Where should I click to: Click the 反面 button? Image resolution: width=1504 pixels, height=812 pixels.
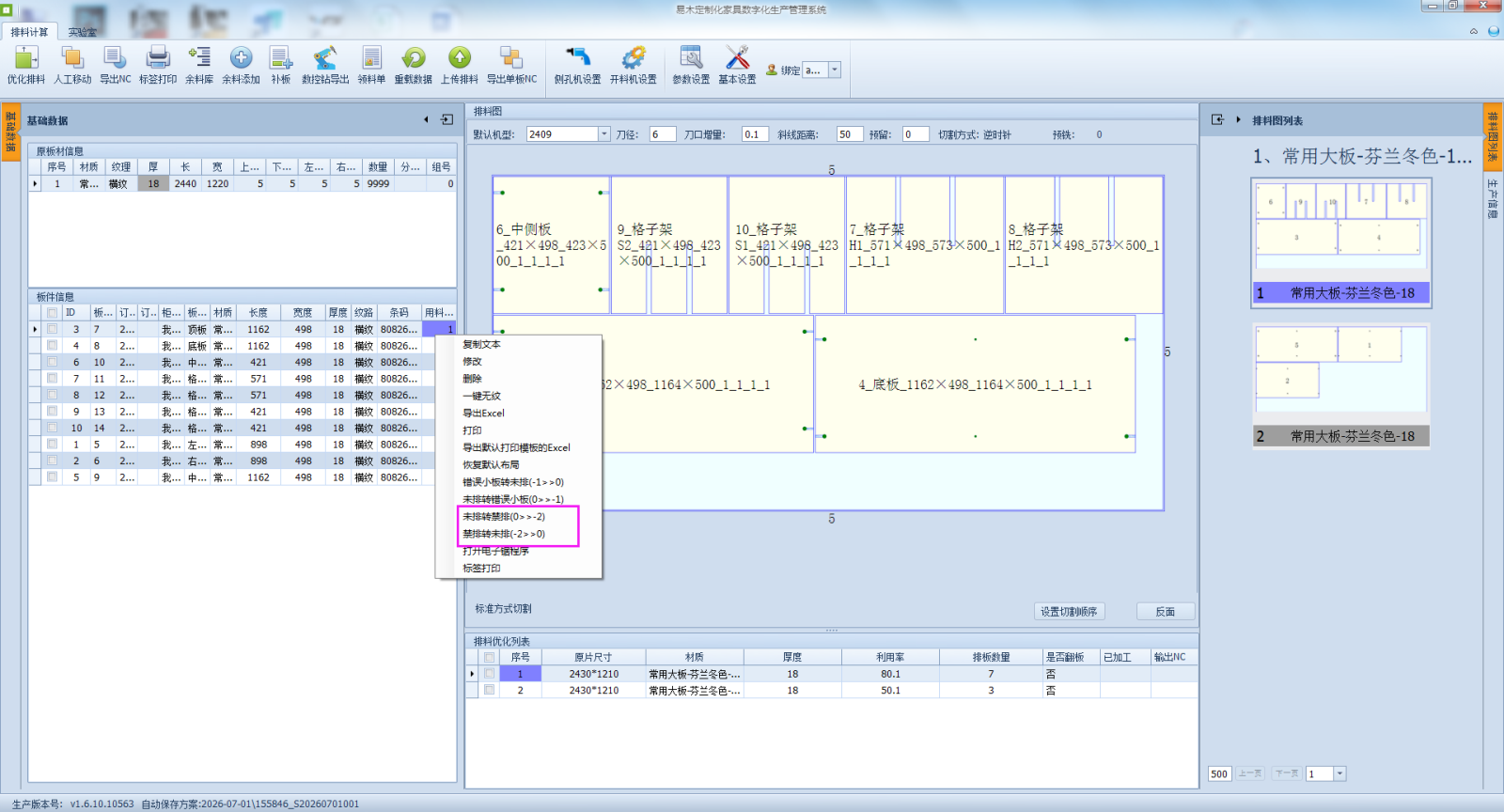click(x=1166, y=612)
